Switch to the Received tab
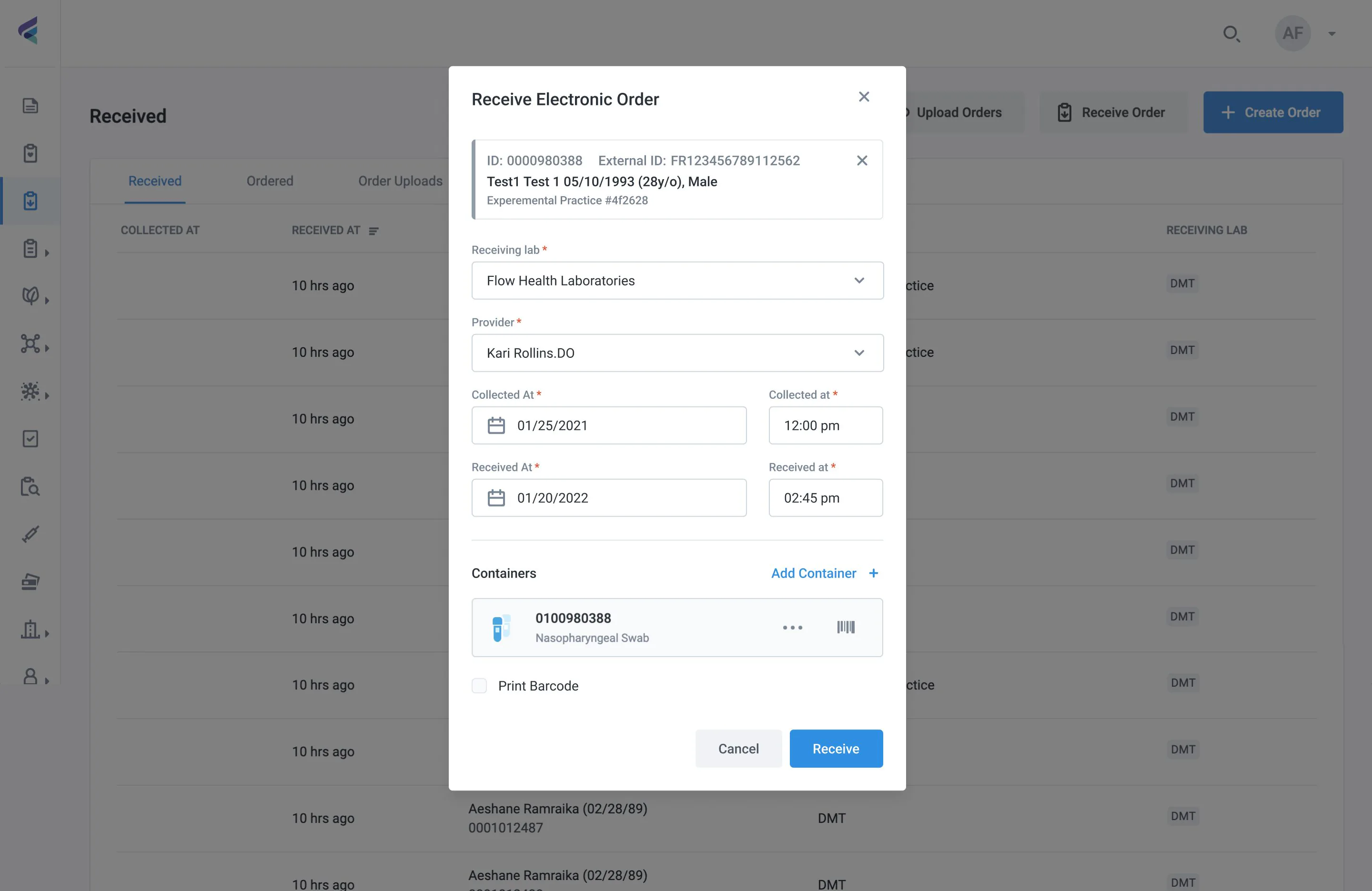 click(x=154, y=181)
